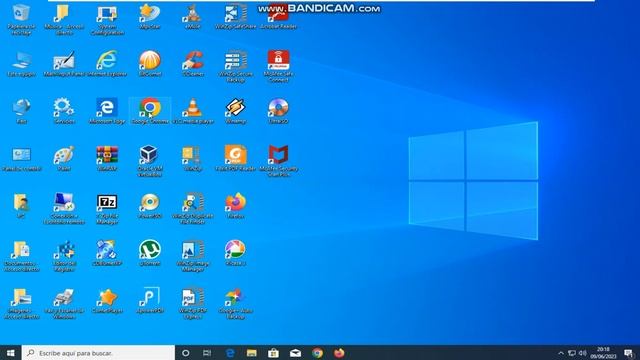This screenshot has width=640, height=360.
Task: Select the Documentos - Acceso directo folder
Action: click(21, 256)
